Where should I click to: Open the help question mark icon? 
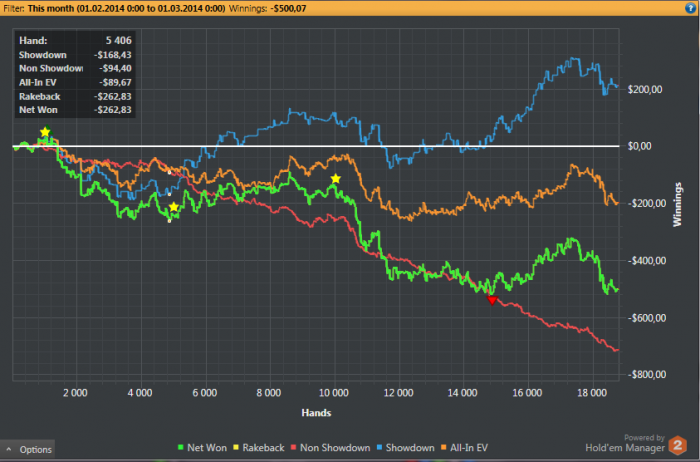[x=690, y=8]
